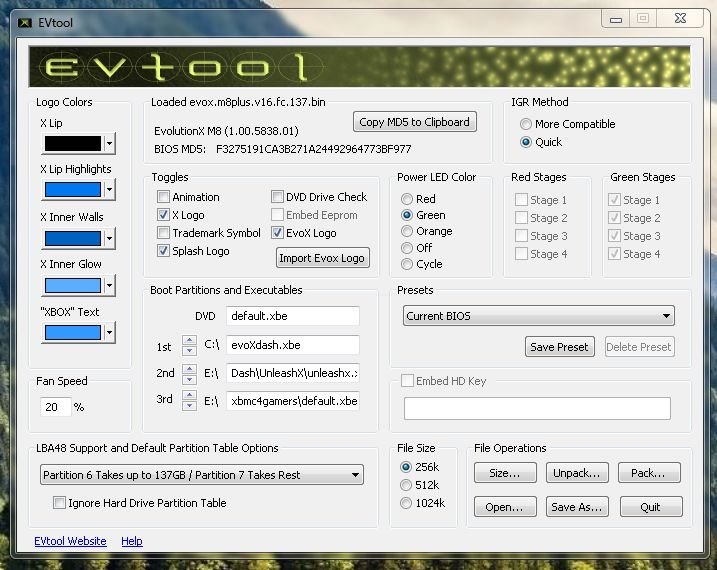Click the "XBOX" Text color swatch
Image resolution: width=717 pixels, height=570 pixels.
(73, 332)
